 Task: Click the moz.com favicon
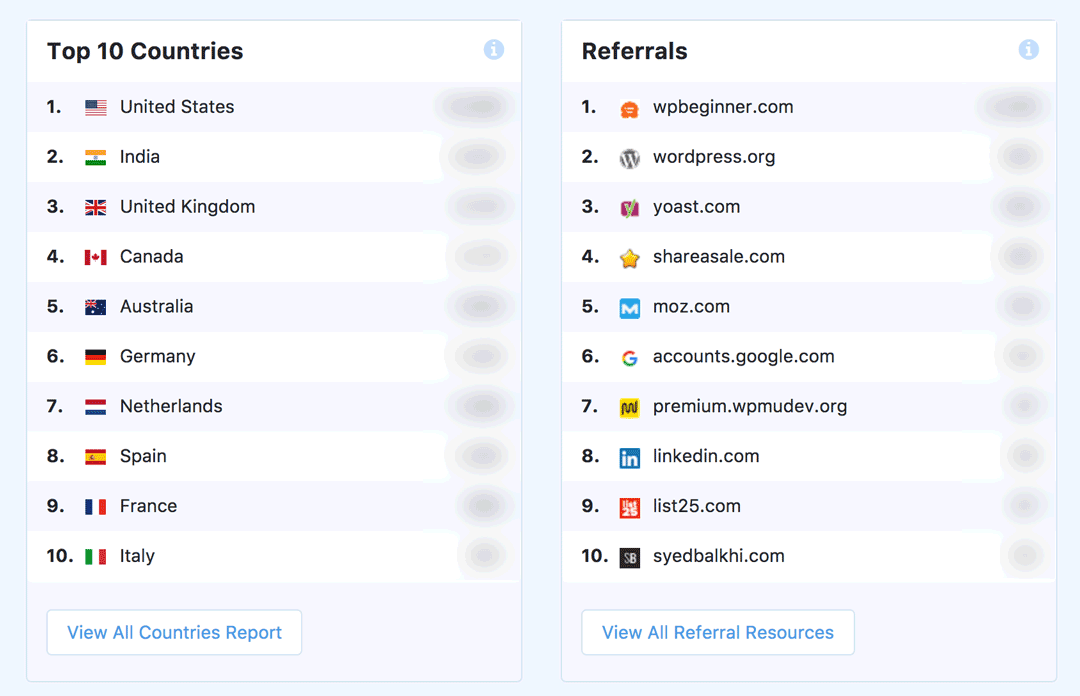click(630, 308)
